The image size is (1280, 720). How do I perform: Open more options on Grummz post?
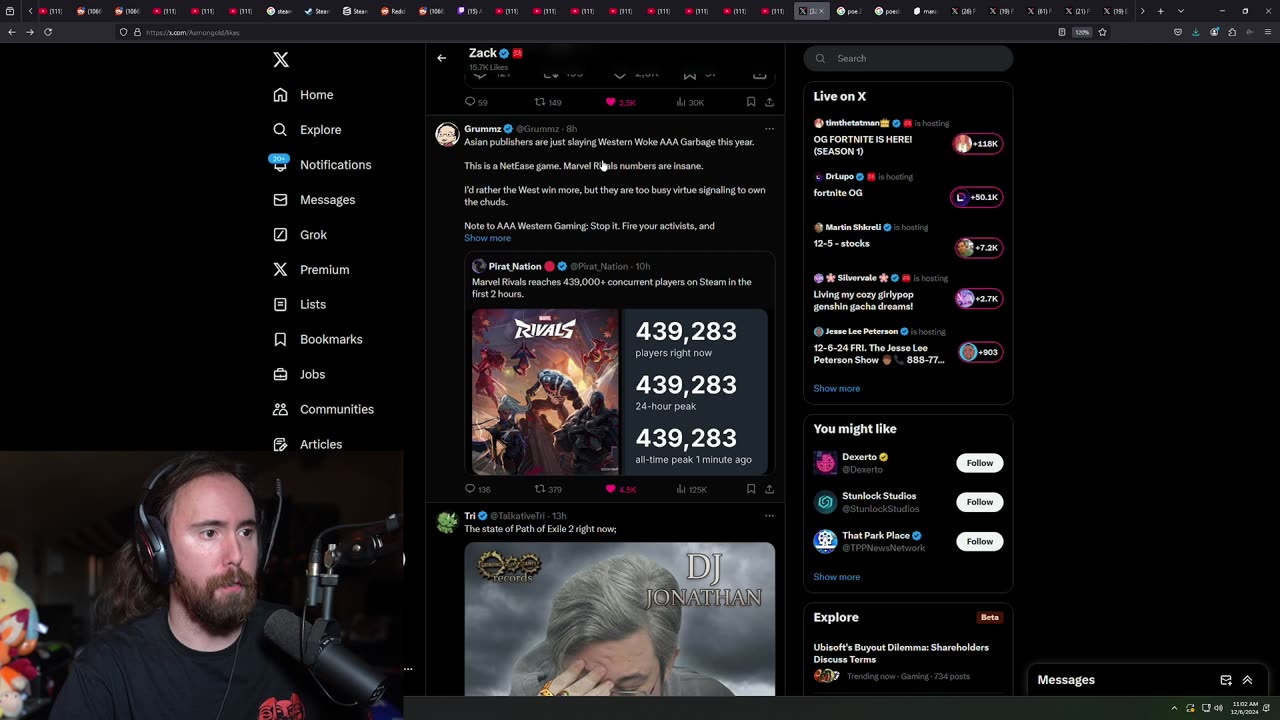tap(769, 129)
